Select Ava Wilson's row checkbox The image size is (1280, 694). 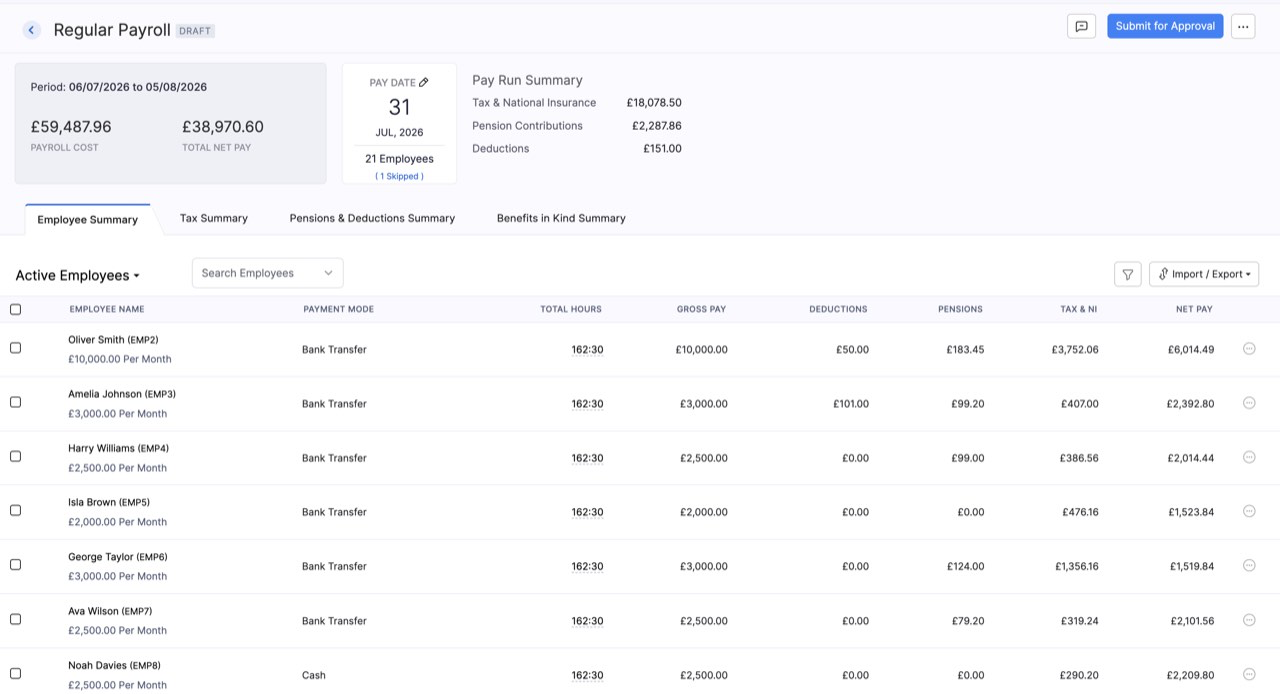click(x=15, y=619)
